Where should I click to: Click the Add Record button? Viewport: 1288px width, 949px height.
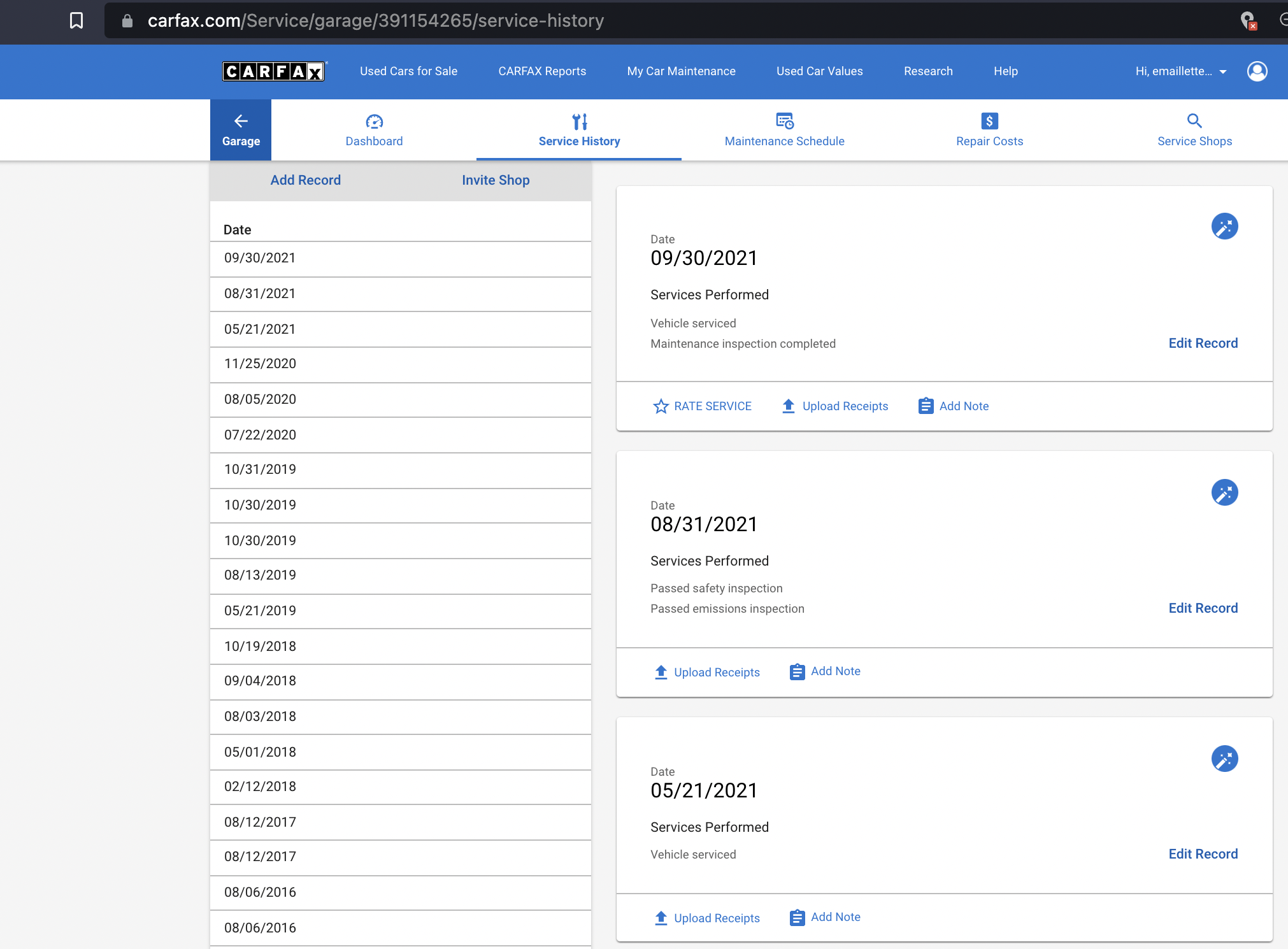[x=305, y=180]
